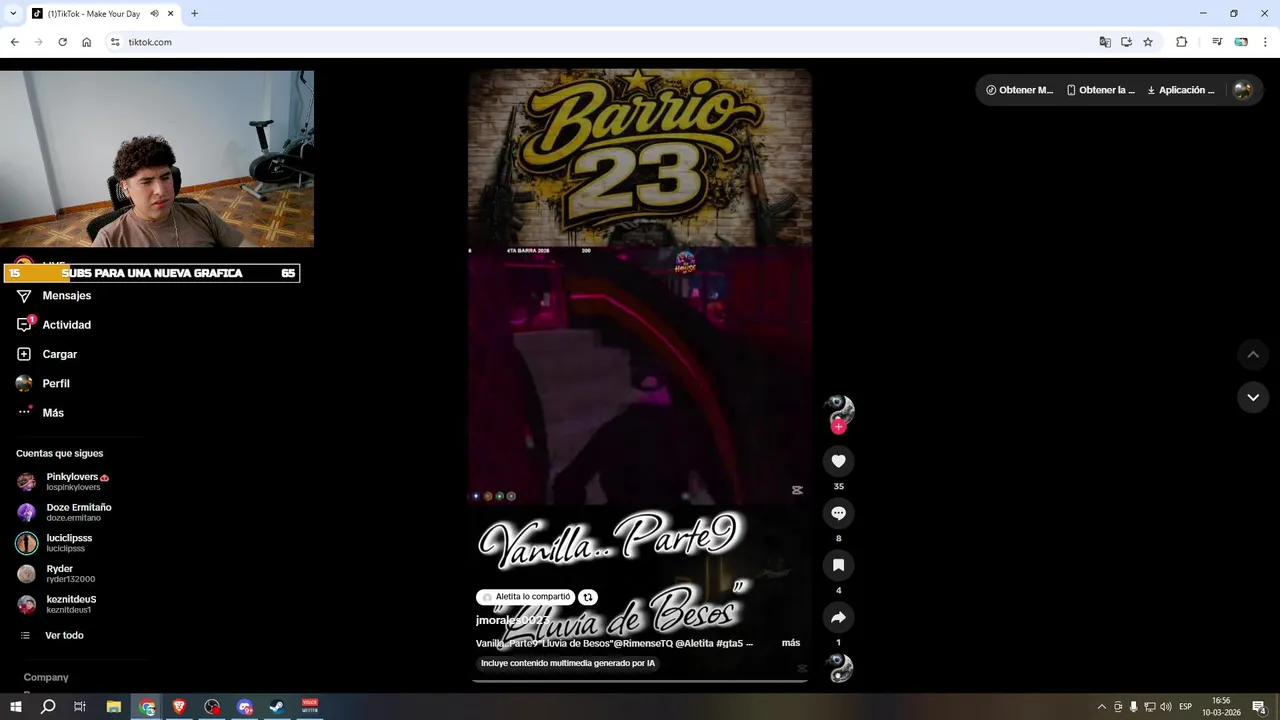Open Steam from the taskbar
1280x720 pixels.
tap(277, 707)
